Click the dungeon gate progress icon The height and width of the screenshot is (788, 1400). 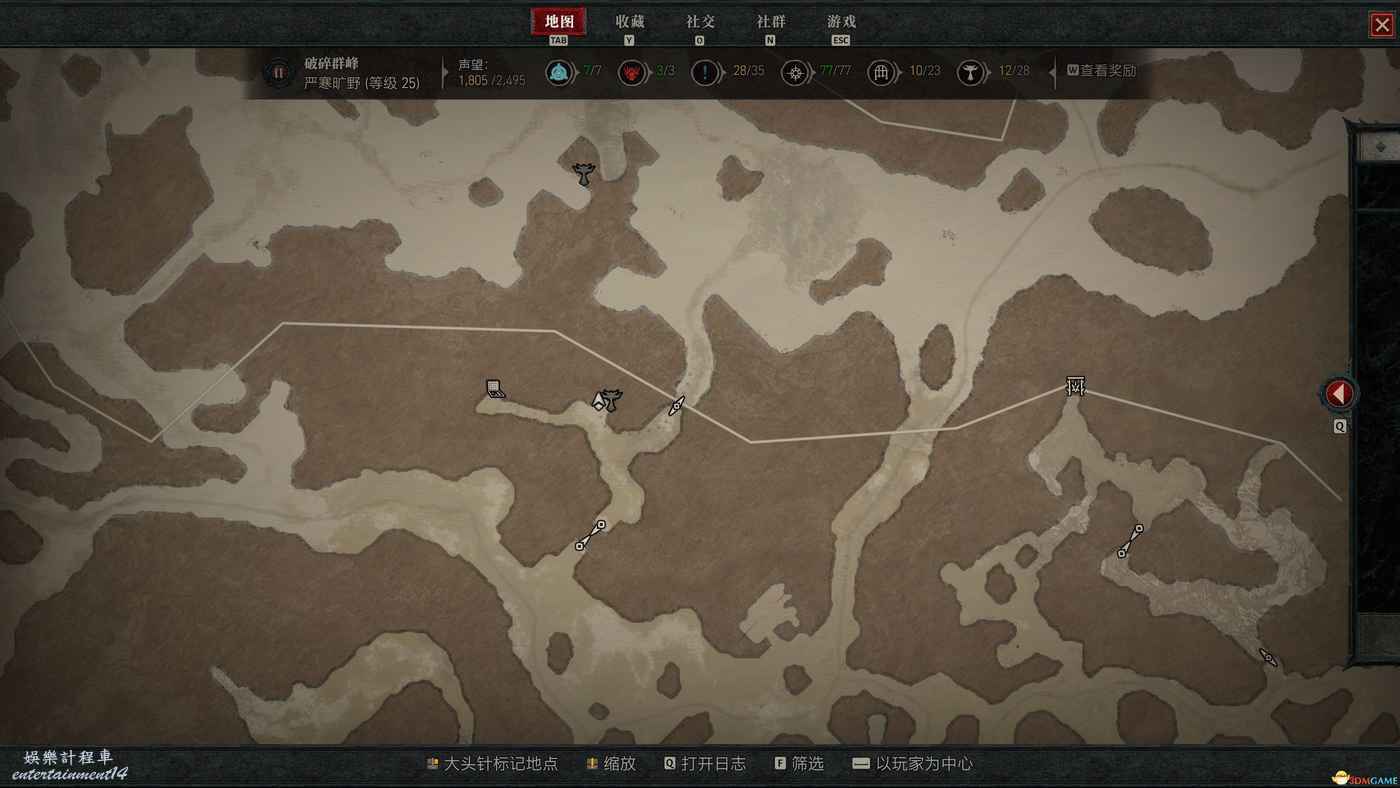point(881,72)
